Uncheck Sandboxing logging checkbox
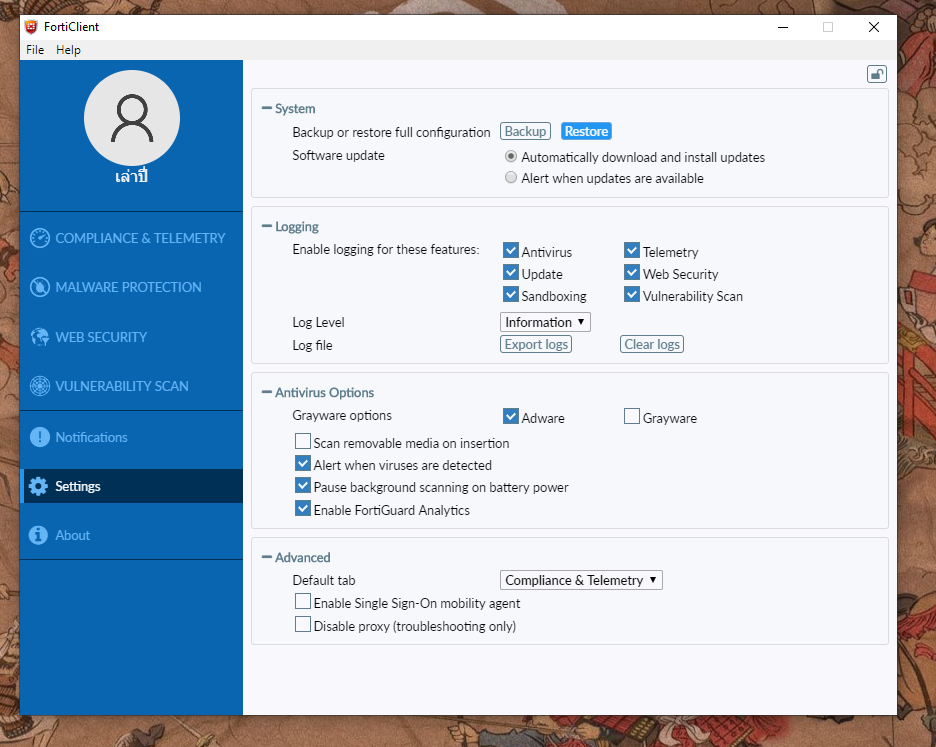 pos(511,294)
